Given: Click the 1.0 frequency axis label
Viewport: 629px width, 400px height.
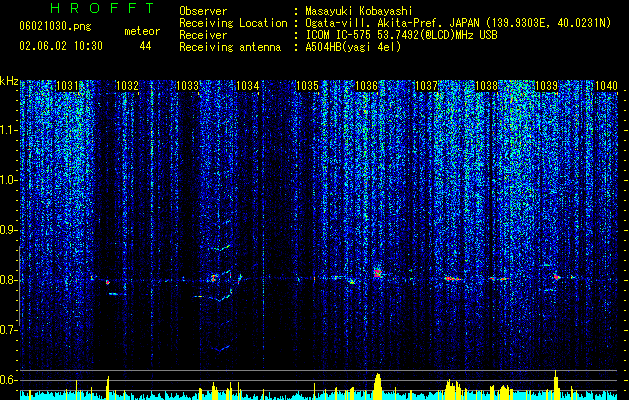Looking at the screenshot, I should [x=9, y=180].
